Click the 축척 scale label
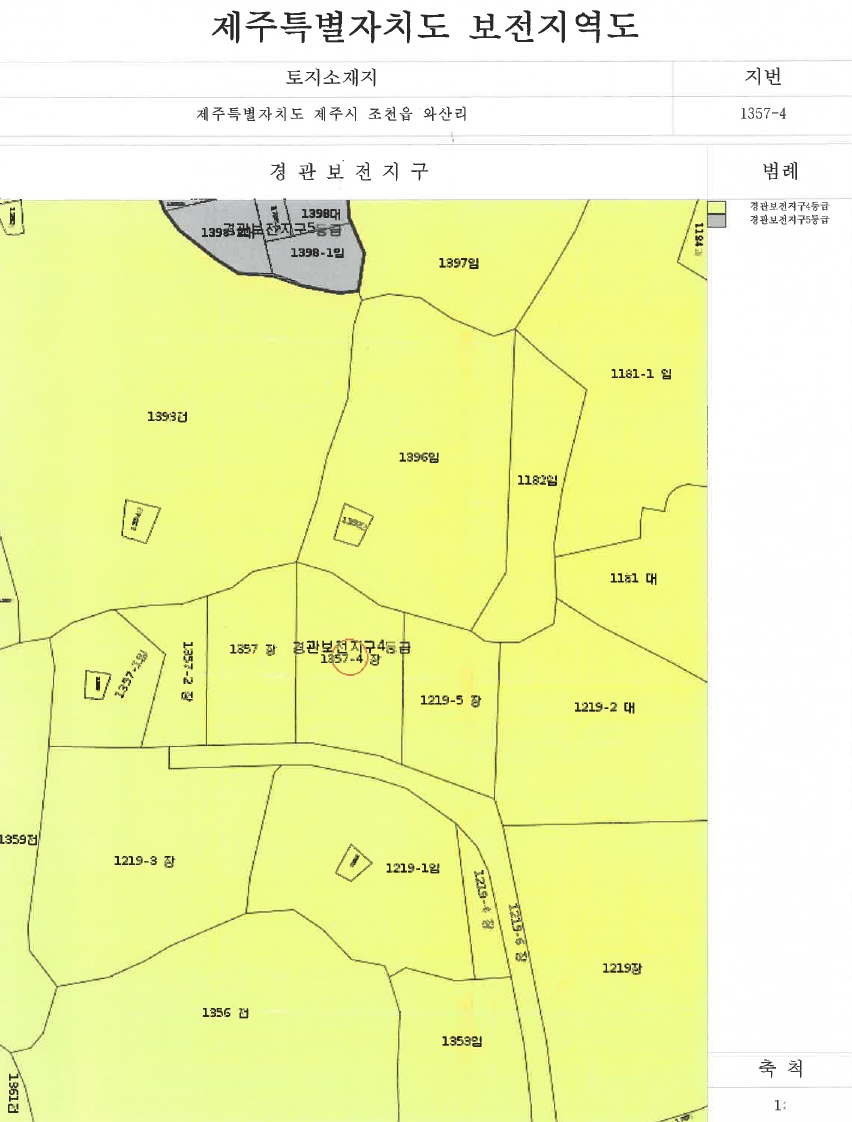The width and height of the screenshot is (852, 1122). point(780,1068)
